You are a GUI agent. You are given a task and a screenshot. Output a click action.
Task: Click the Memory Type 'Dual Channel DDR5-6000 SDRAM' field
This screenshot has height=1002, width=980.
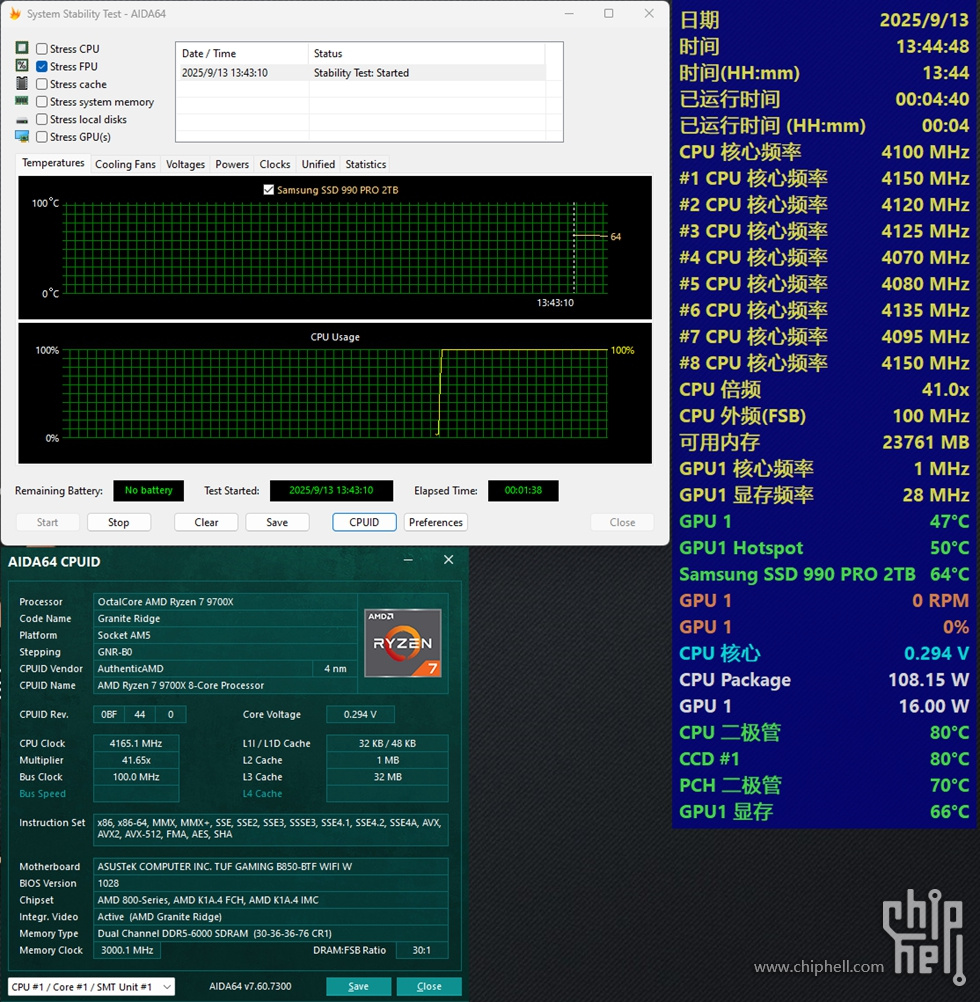tap(271, 934)
